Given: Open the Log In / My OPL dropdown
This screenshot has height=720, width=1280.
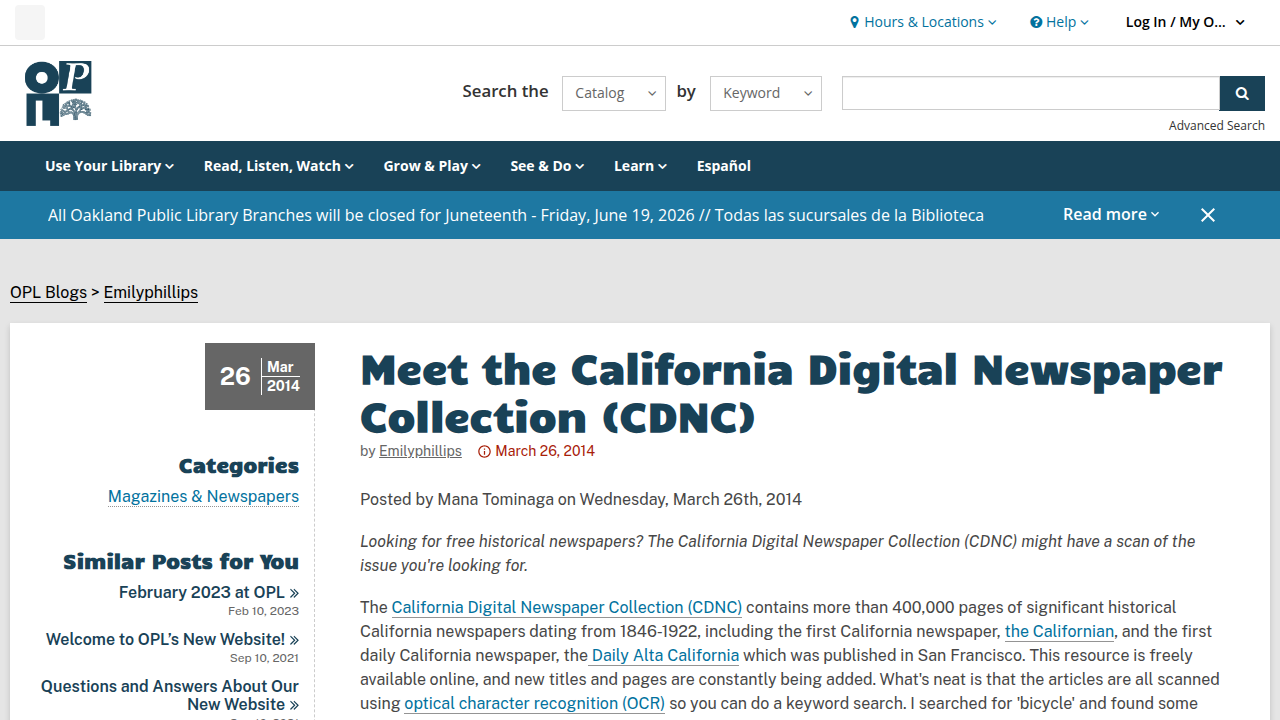Looking at the screenshot, I should coord(1185,22).
